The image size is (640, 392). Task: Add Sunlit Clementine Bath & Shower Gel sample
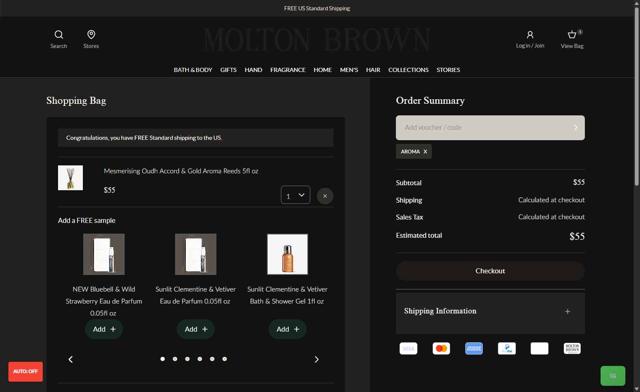pyautogui.click(x=288, y=329)
